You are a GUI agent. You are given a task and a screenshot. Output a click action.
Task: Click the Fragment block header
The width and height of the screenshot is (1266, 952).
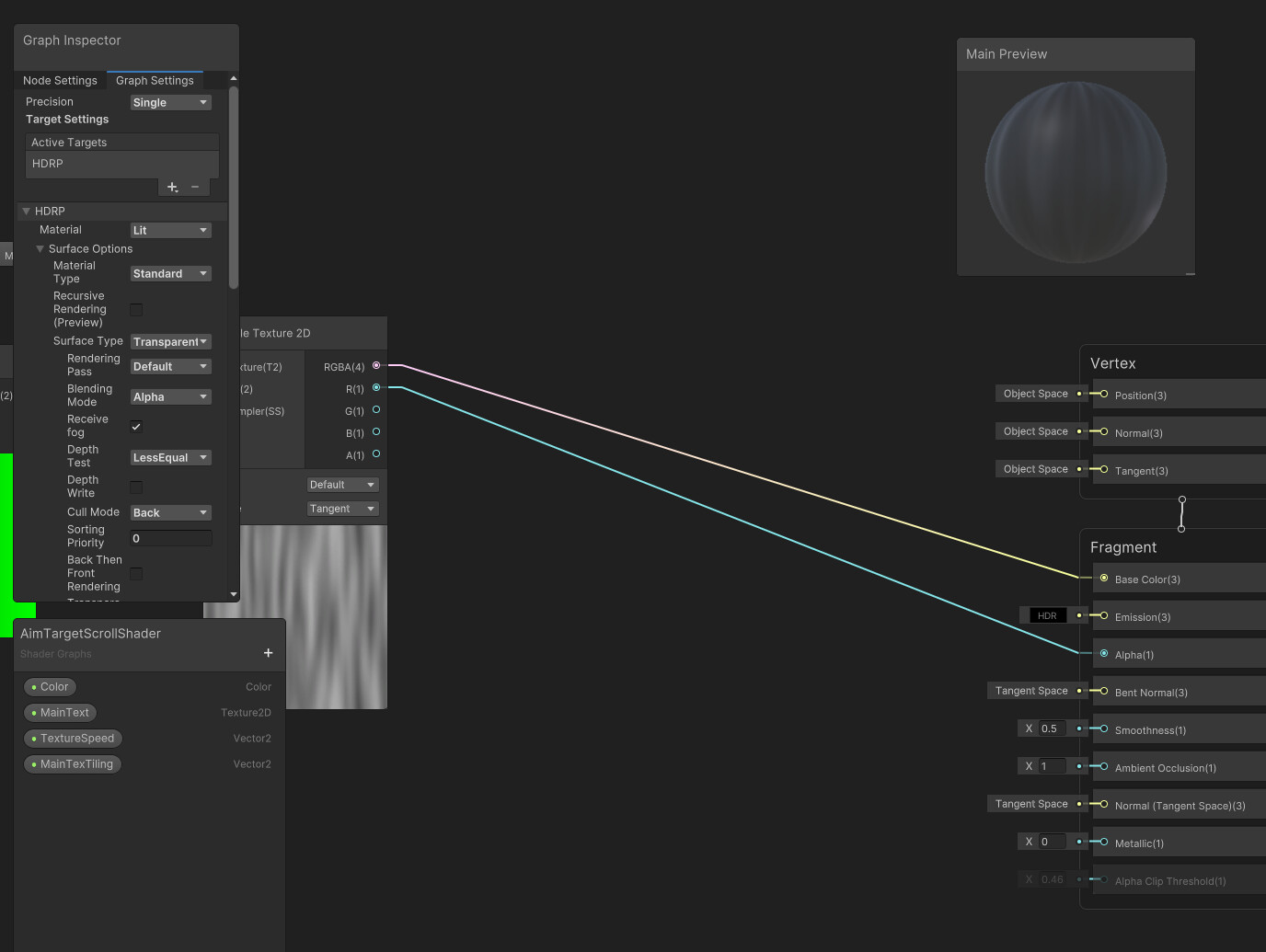click(1123, 547)
